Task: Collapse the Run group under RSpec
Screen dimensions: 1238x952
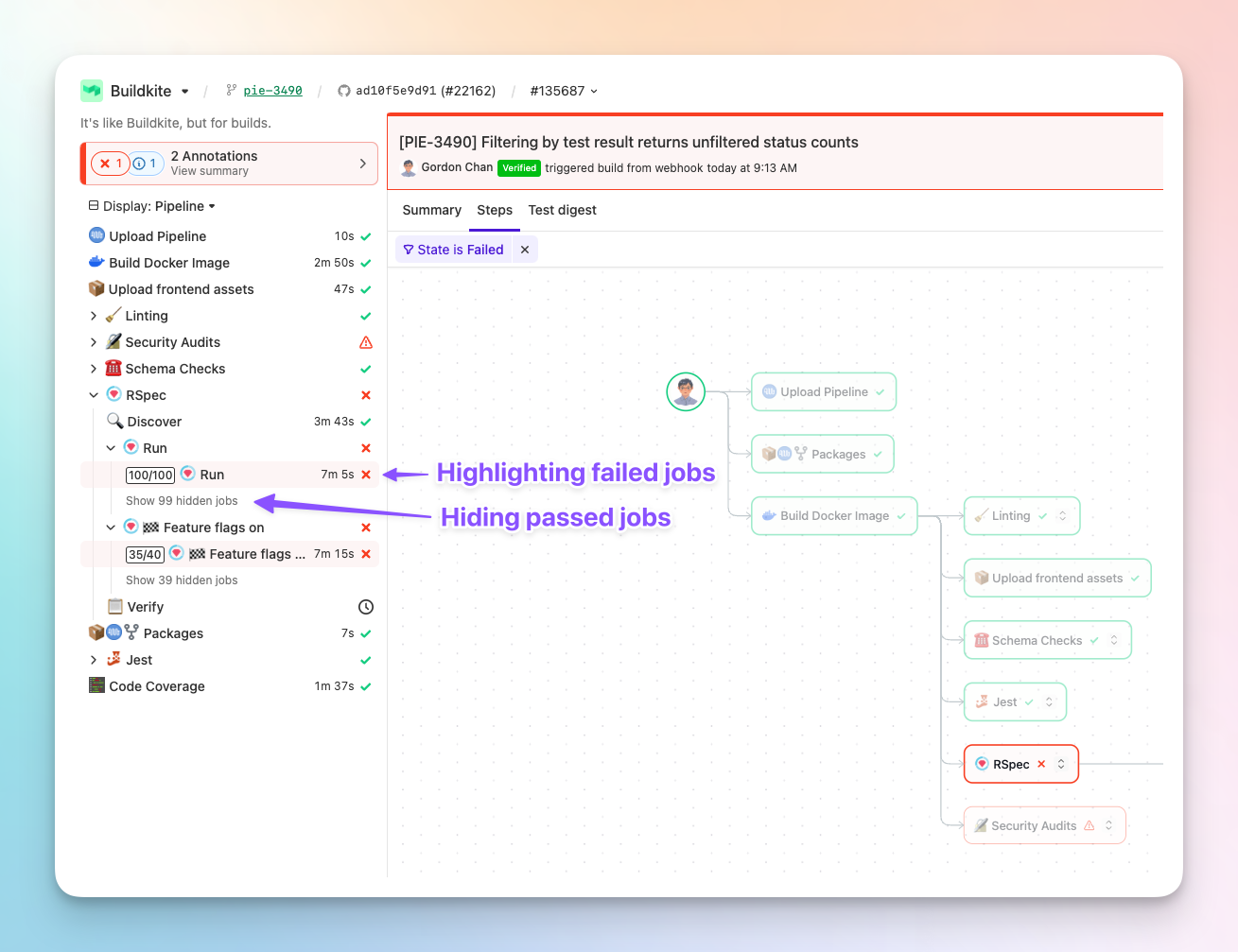Action: pyautogui.click(x=111, y=448)
